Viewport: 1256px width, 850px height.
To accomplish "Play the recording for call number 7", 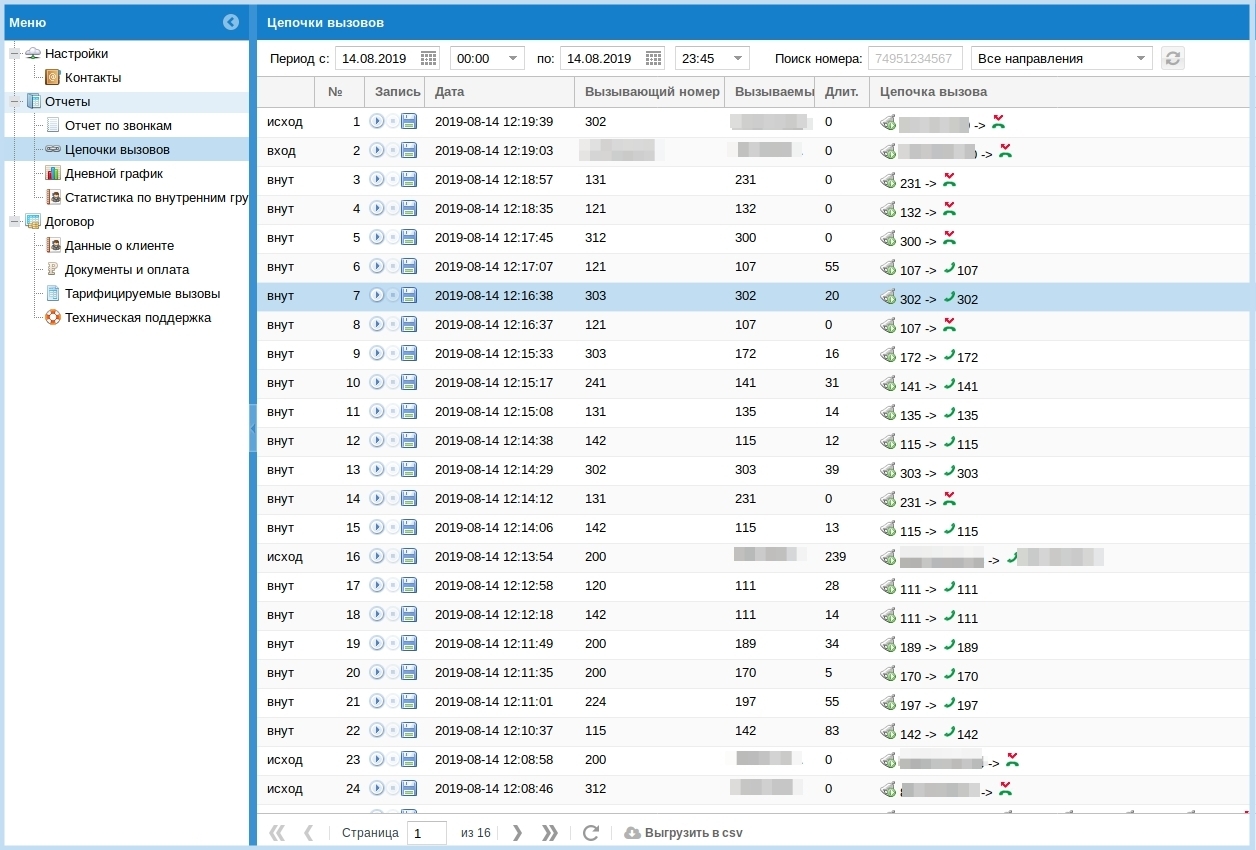I will pos(377,295).
